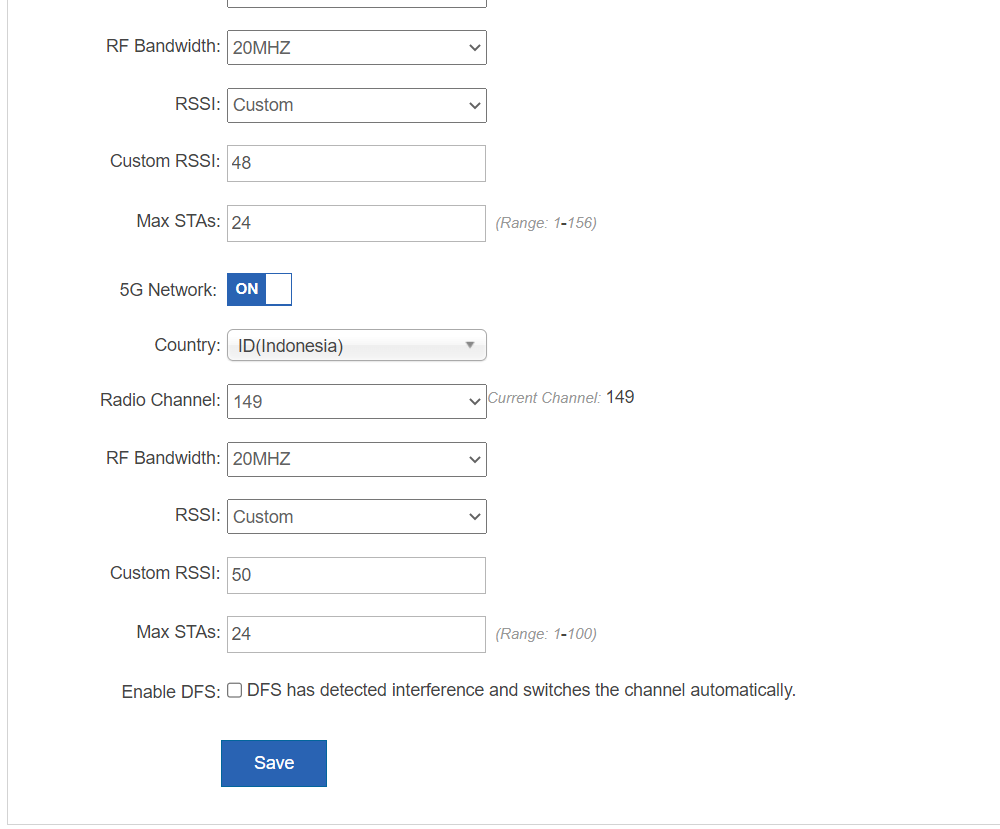Viewport: 1000px width, 829px height.
Task: Open the RSSI dropdown above Custom RSSI 50
Action: coord(357,517)
